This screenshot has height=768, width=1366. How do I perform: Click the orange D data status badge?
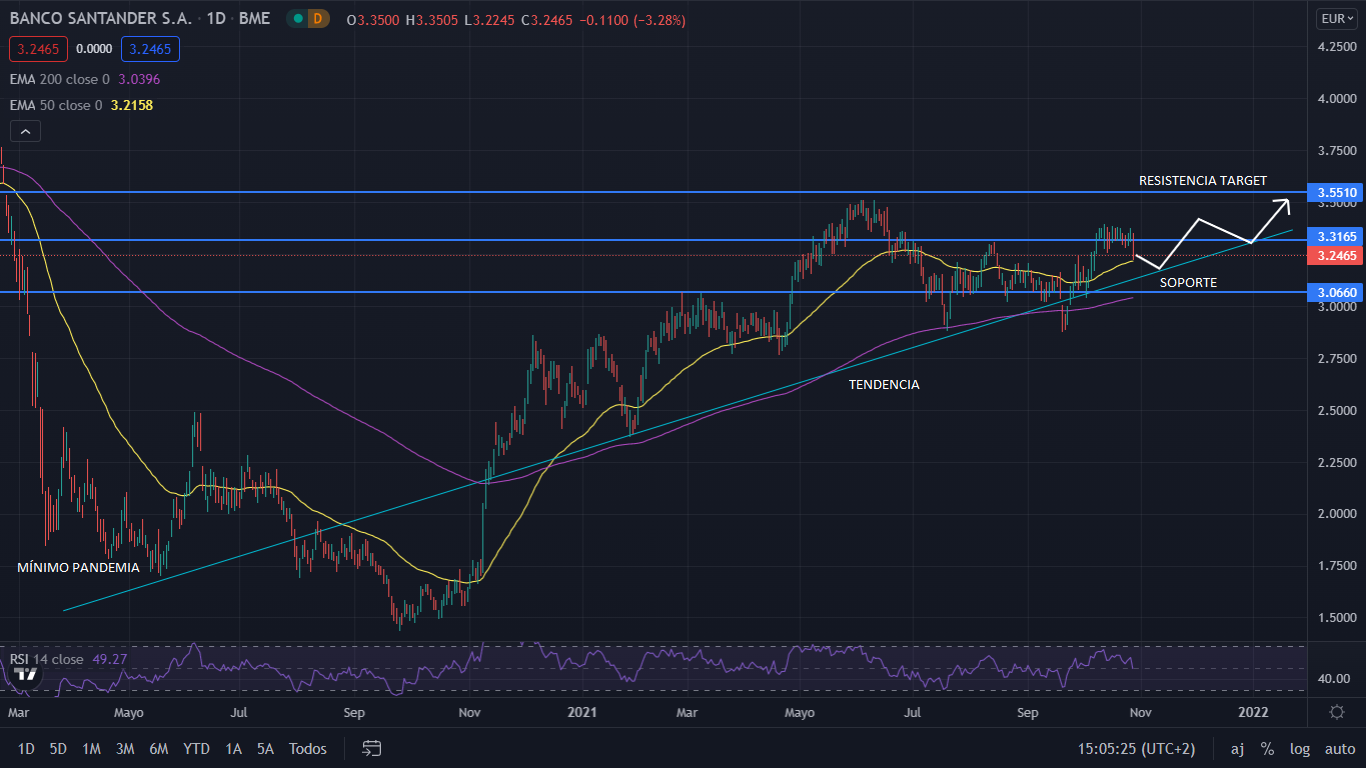[x=319, y=19]
